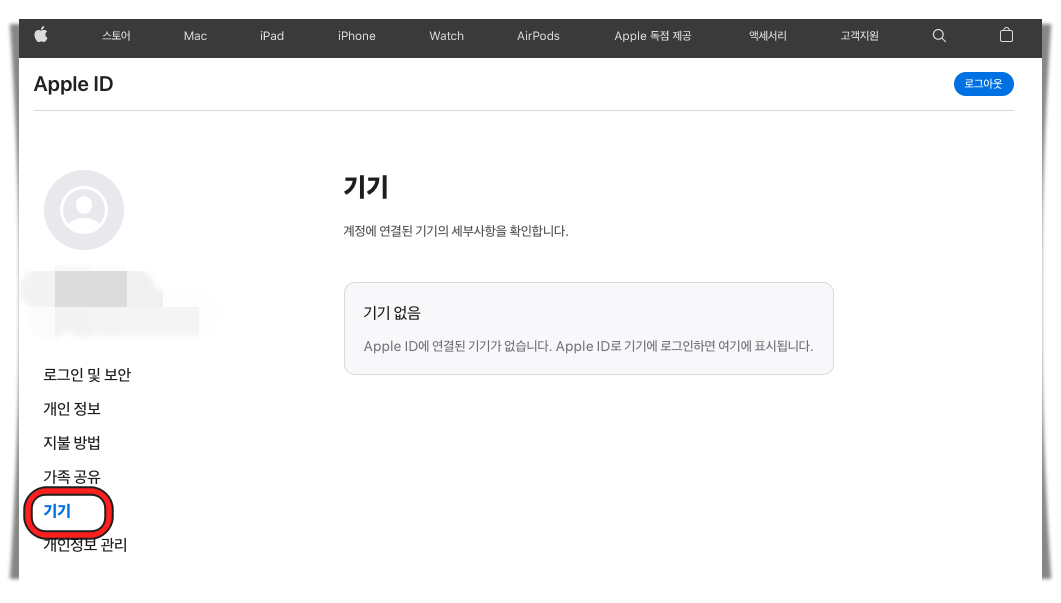The height and width of the screenshot is (603, 1061).
Task: Open the 지불 방법 page
Action: point(70,442)
